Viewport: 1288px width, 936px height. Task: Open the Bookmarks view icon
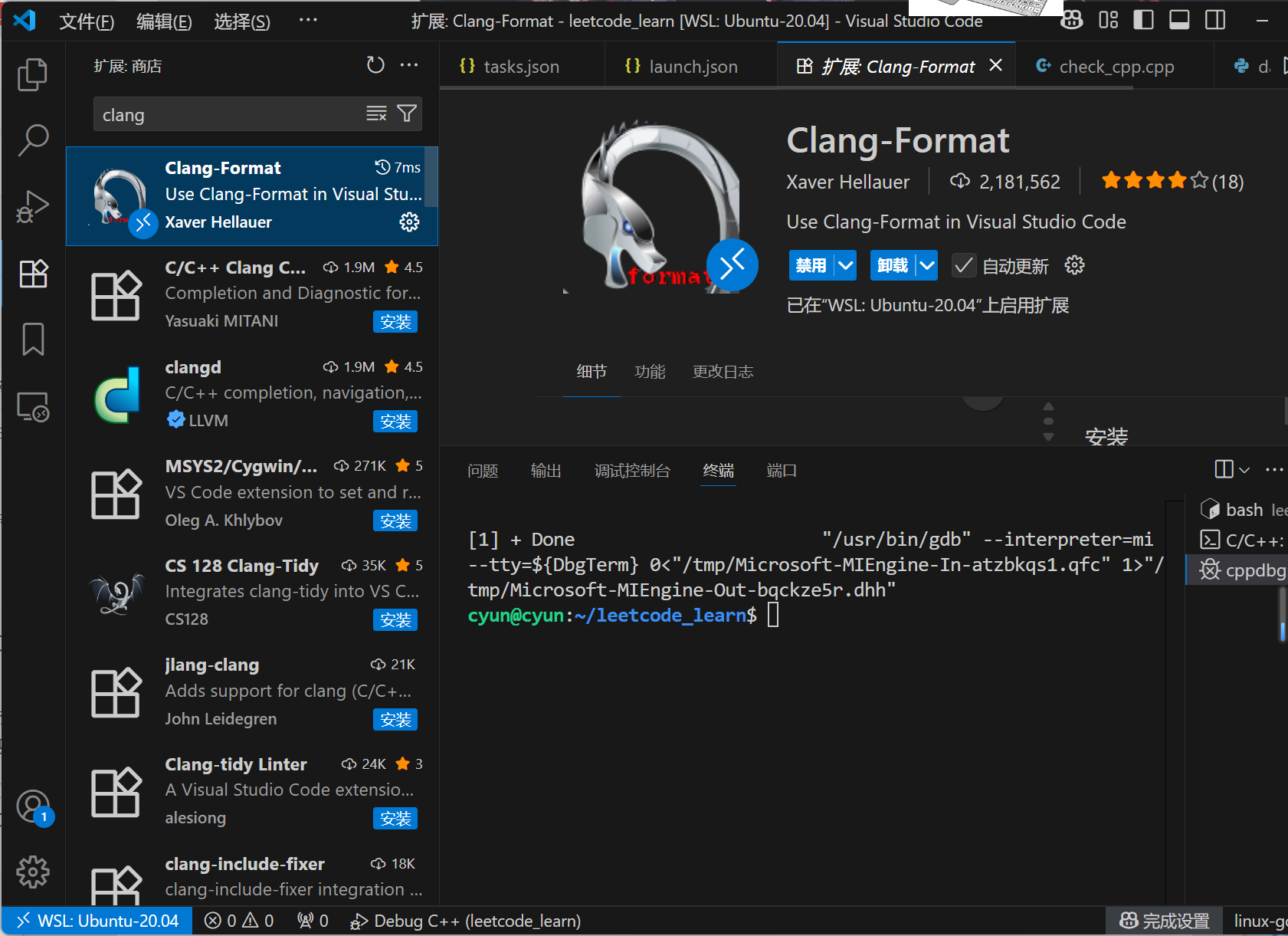[x=33, y=339]
